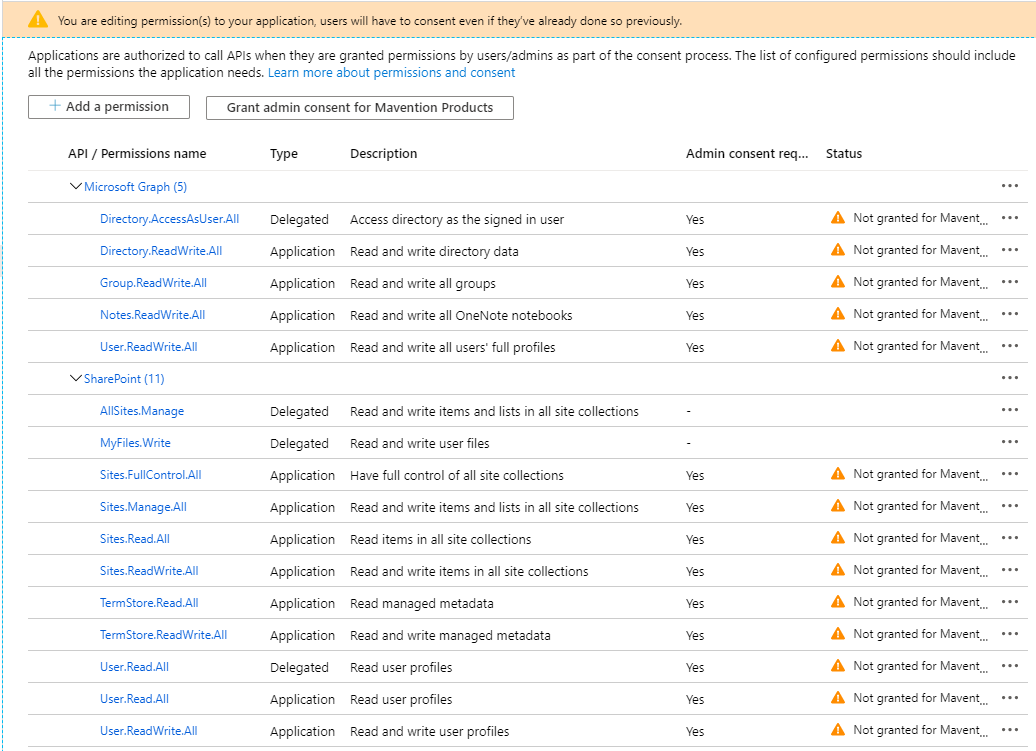Click more options for MyFiles.Write row
This screenshot has width=1036, height=751.
click(x=1009, y=442)
